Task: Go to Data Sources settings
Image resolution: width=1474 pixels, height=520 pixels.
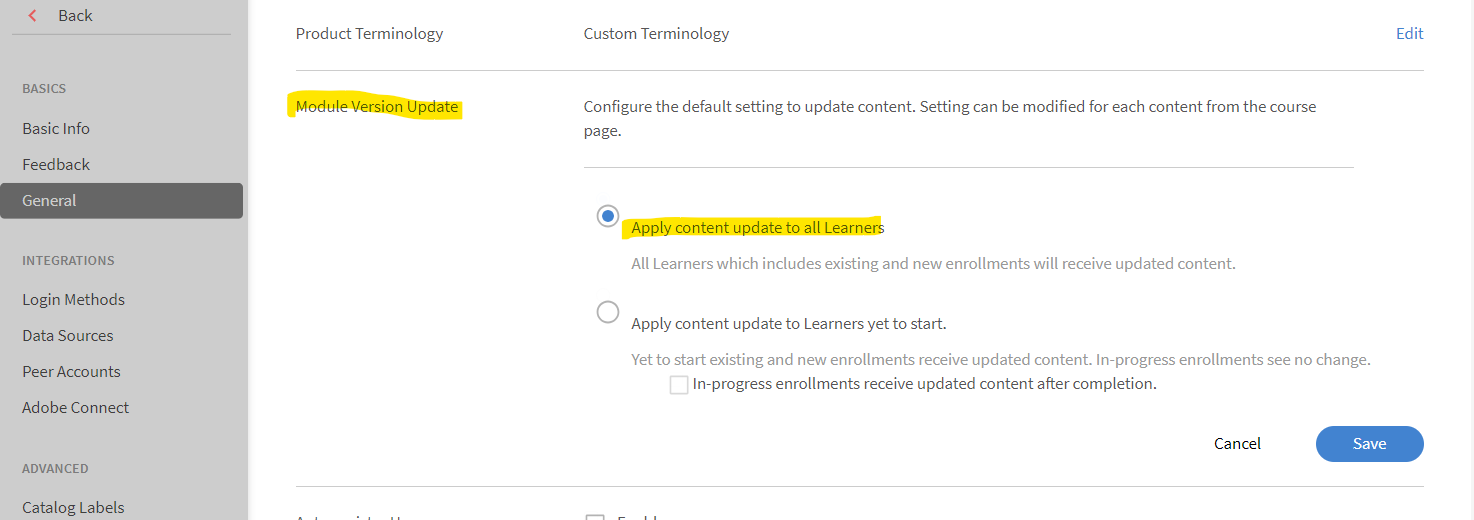Action: point(68,336)
